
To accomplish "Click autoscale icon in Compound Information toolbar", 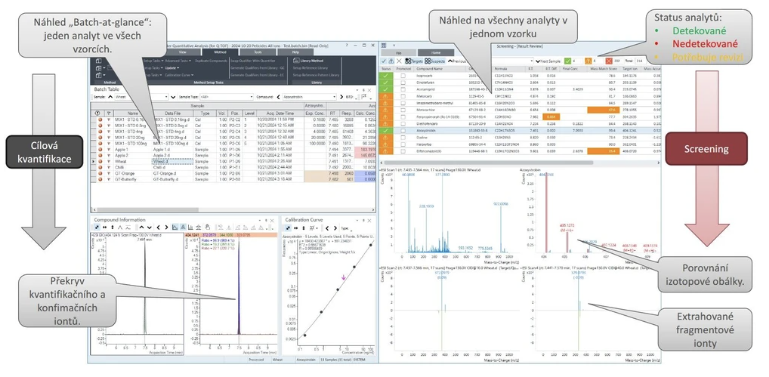I will tap(97, 227).
